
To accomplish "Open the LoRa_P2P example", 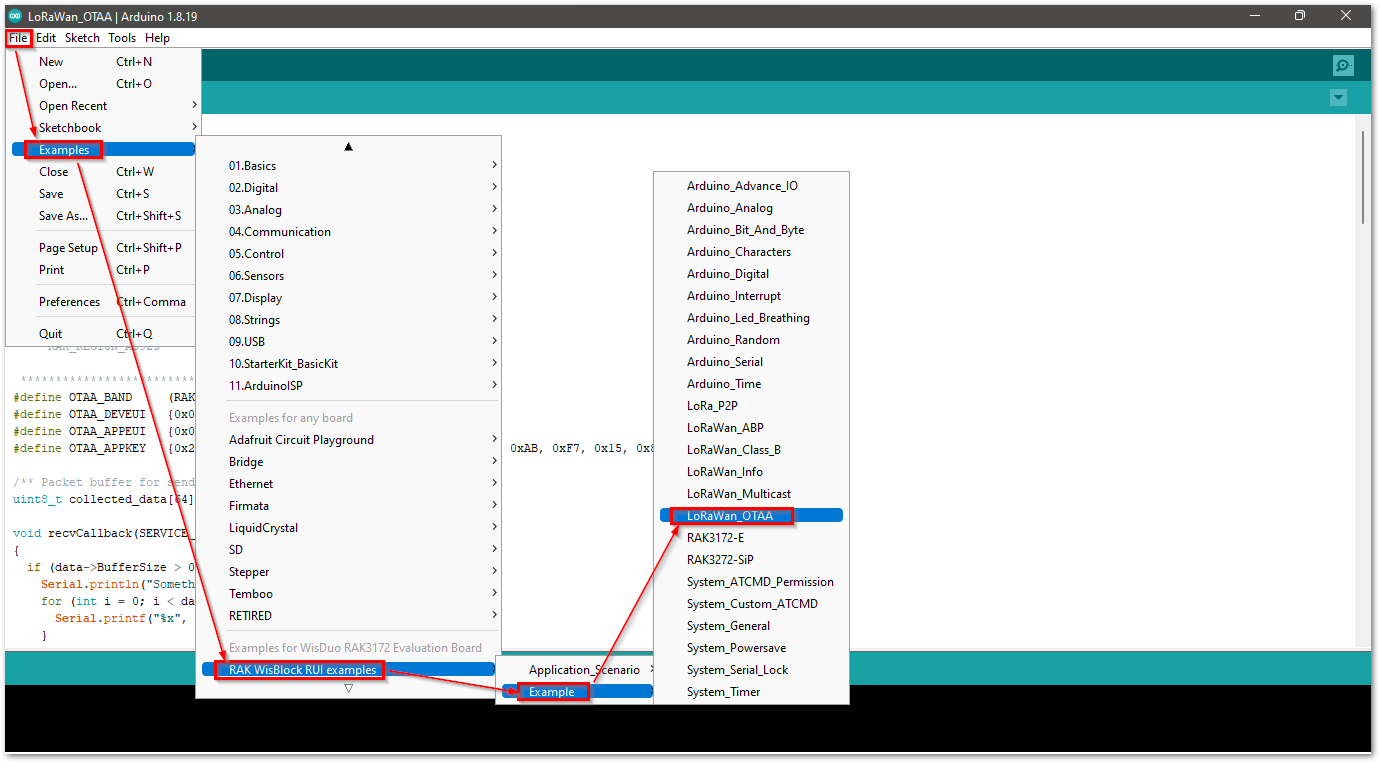I will pyautogui.click(x=751, y=406).
